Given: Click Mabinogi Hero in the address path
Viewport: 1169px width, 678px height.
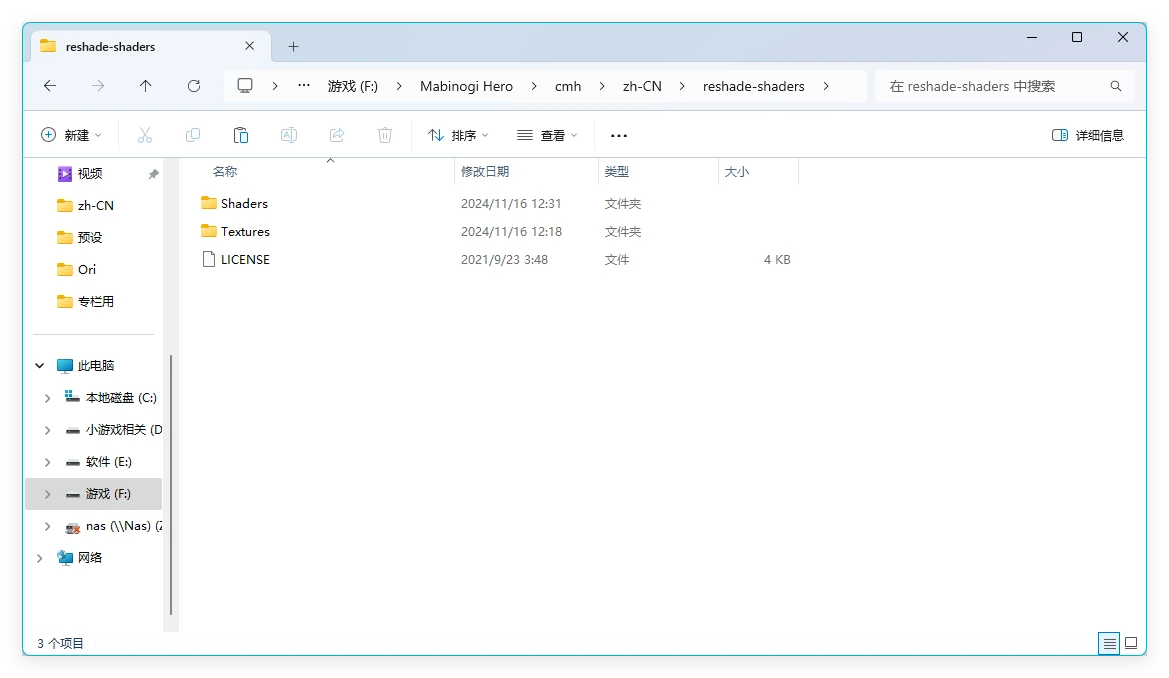Looking at the screenshot, I should point(467,86).
